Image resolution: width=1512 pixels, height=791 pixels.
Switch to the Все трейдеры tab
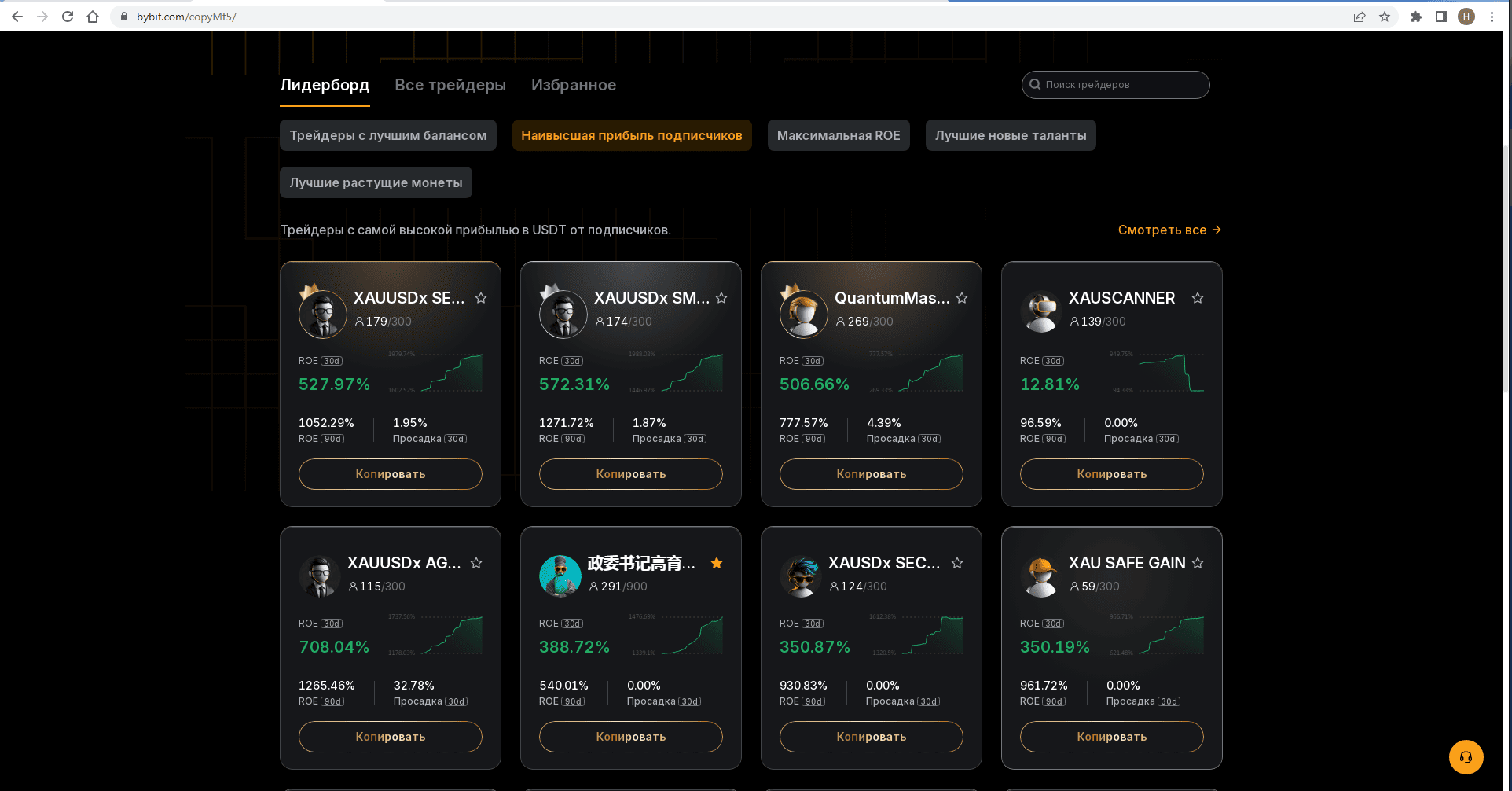(x=450, y=85)
